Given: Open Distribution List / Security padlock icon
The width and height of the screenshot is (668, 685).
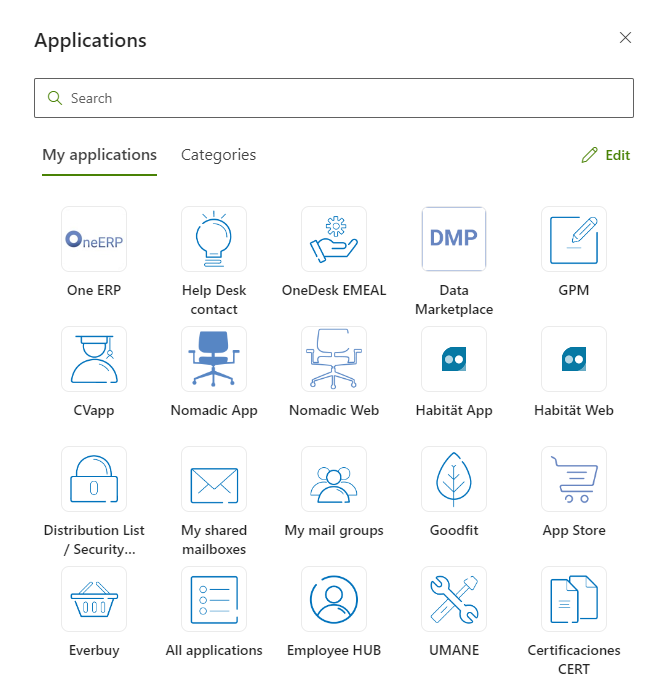Looking at the screenshot, I should [94, 479].
